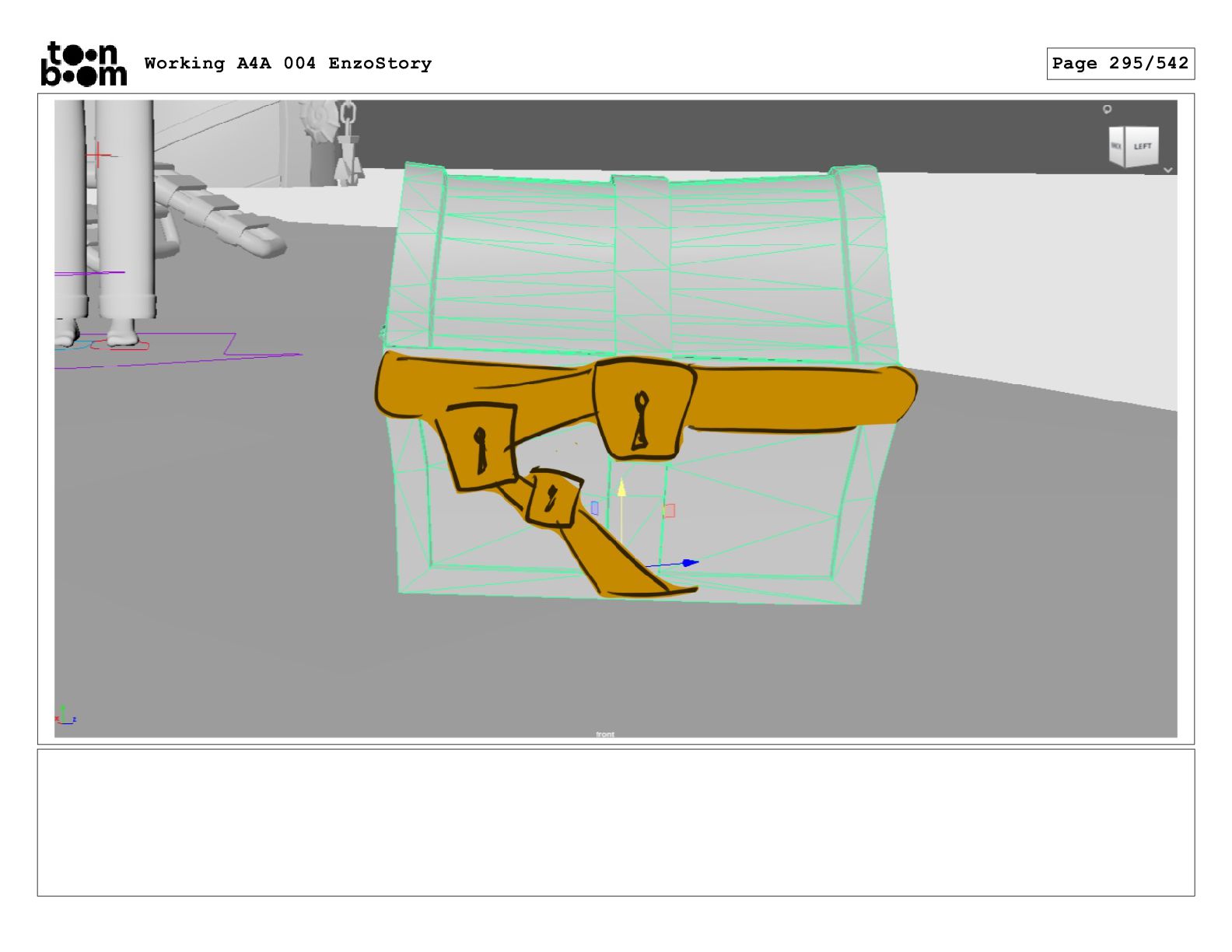Click the 'Working A4A 004 EnzoStory' title
This screenshot has width=1232, height=952.
point(288,63)
